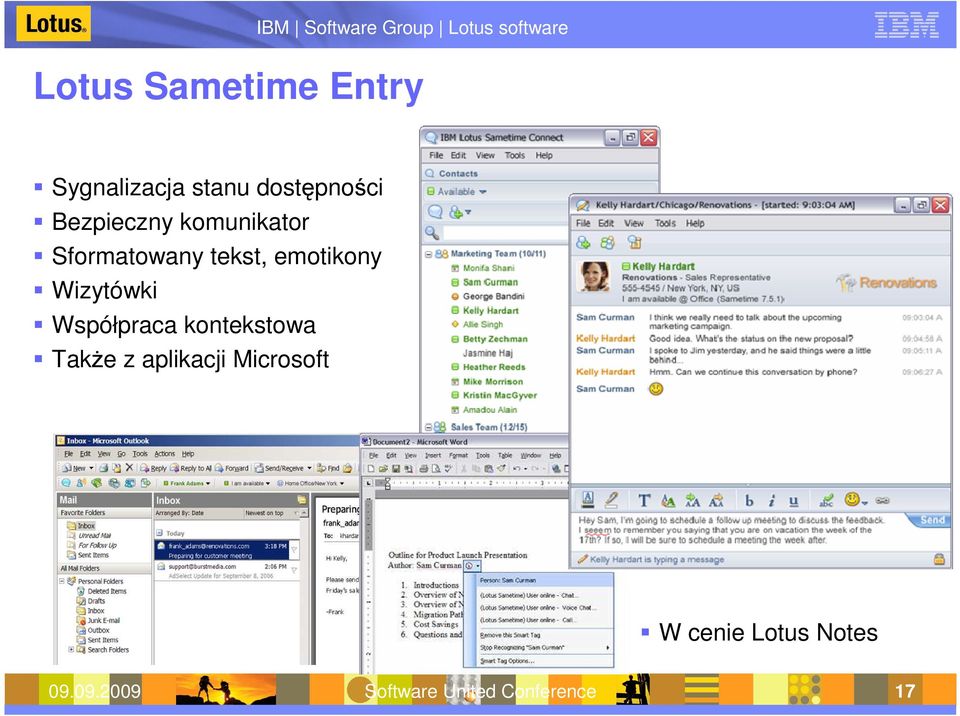Open Help menu in Kelly Hardart chat window

click(695, 224)
